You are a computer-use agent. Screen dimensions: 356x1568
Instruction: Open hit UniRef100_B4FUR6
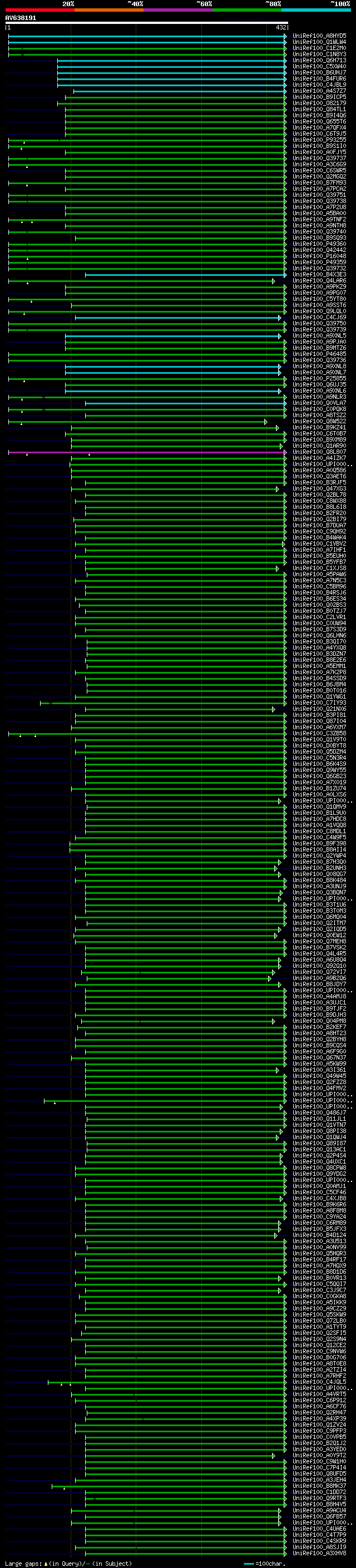pyautogui.click(x=319, y=78)
